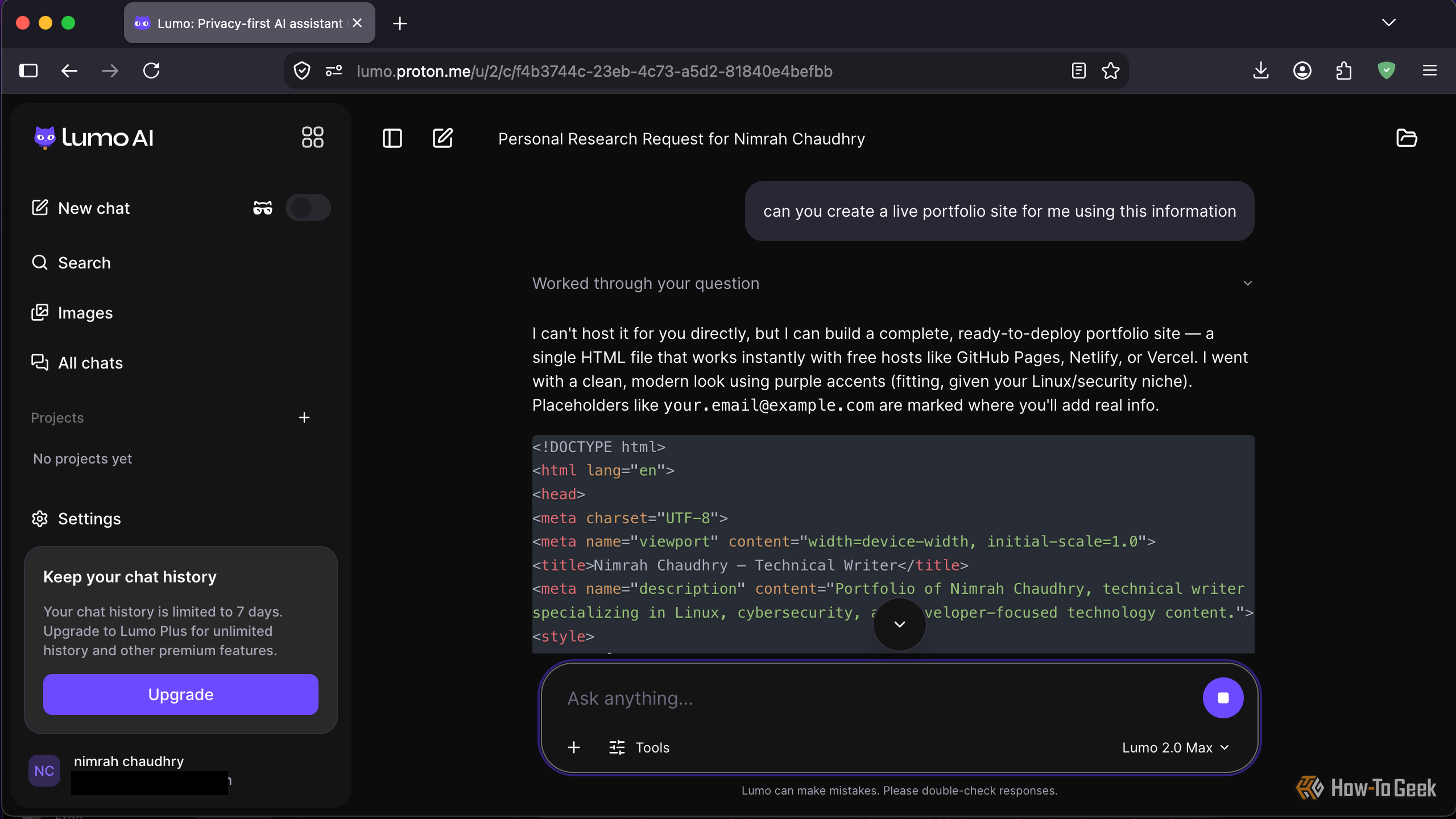Click the tracking protection shield icon
The height and width of the screenshot is (819, 1456).
pos(302,71)
